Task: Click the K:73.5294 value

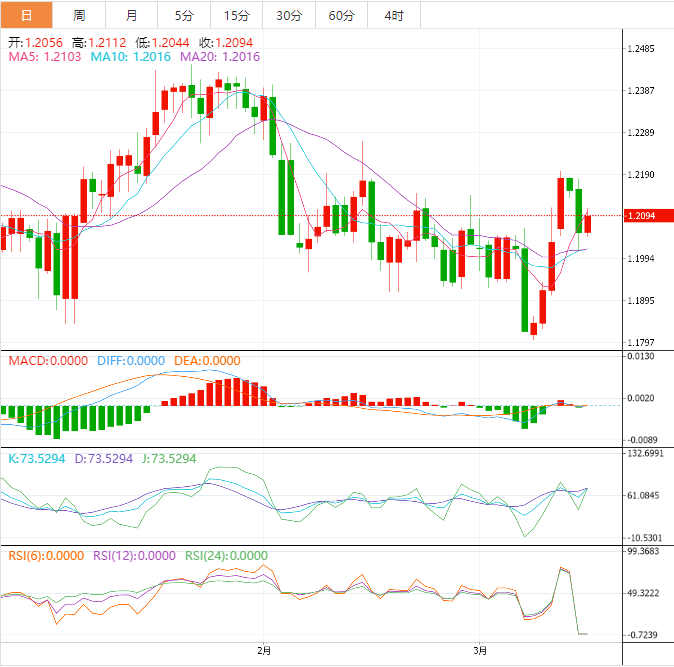Action: [37, 459]
